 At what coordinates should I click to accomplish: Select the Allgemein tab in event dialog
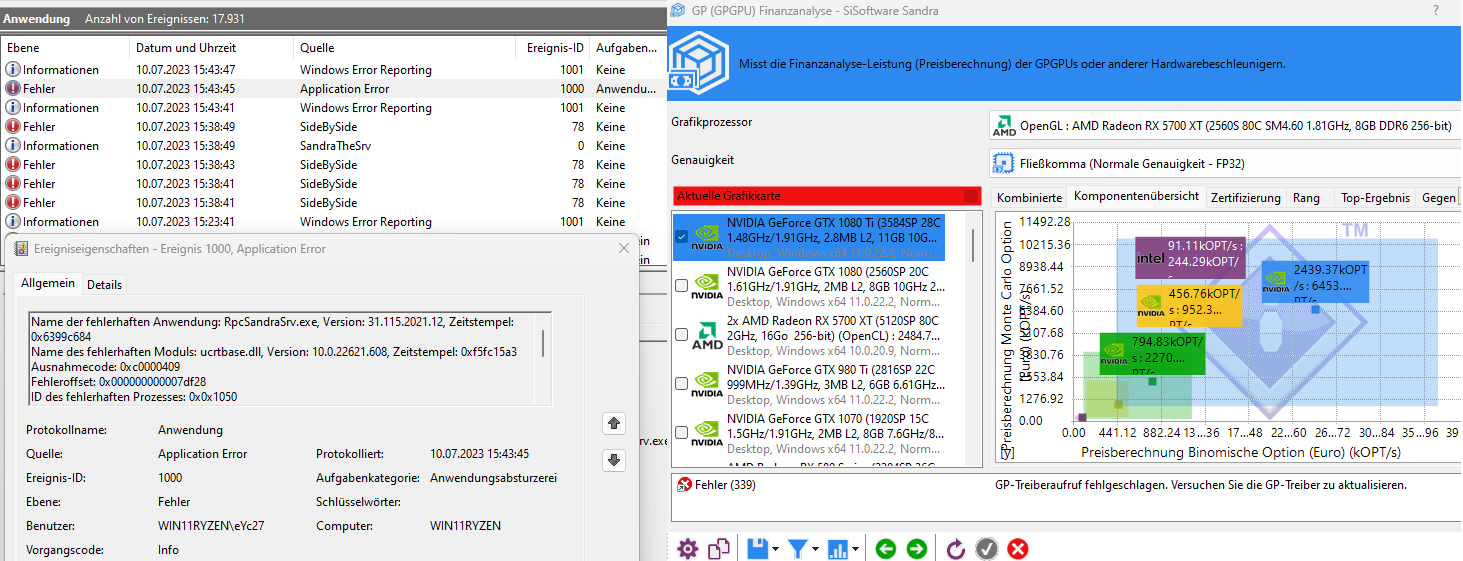tap(48, 284)
